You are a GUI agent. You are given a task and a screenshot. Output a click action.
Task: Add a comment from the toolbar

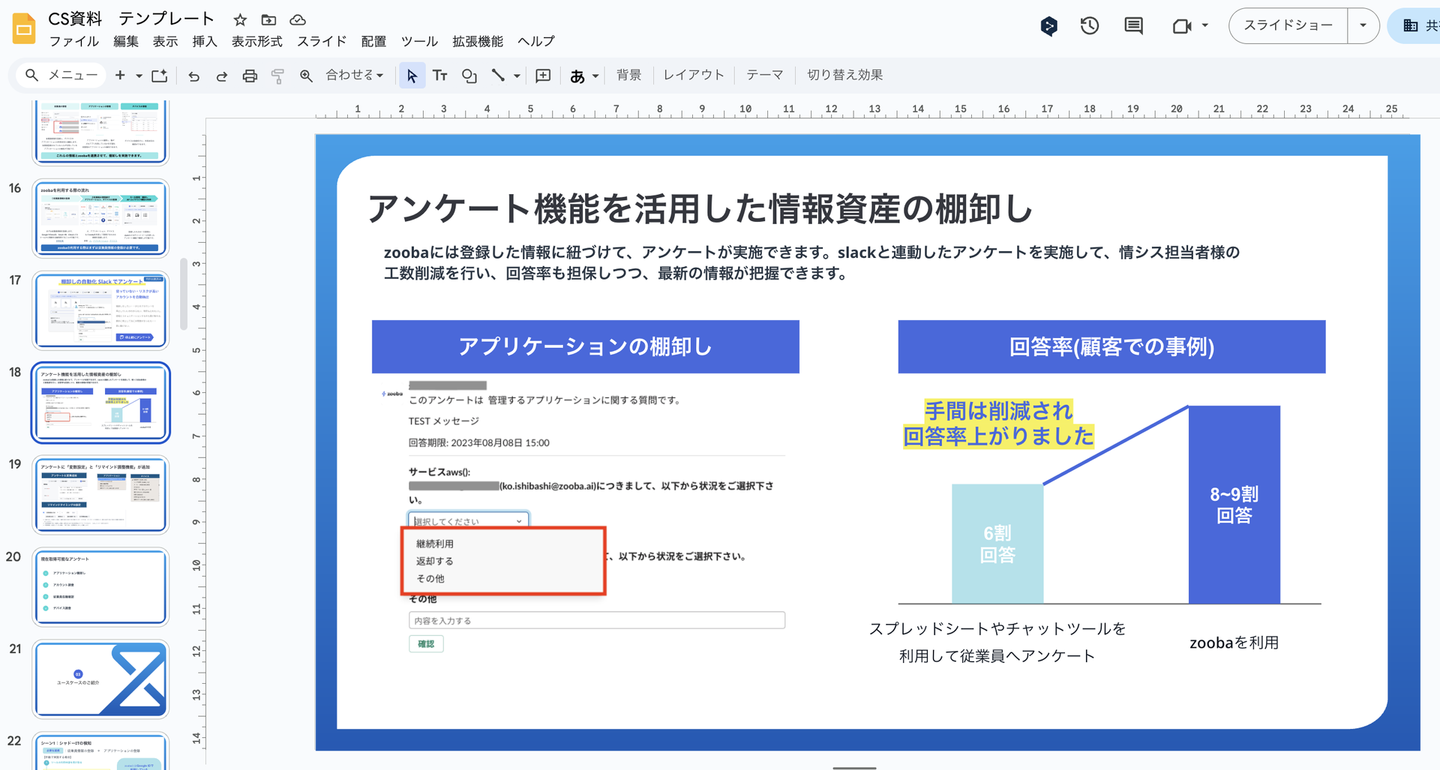543,75
